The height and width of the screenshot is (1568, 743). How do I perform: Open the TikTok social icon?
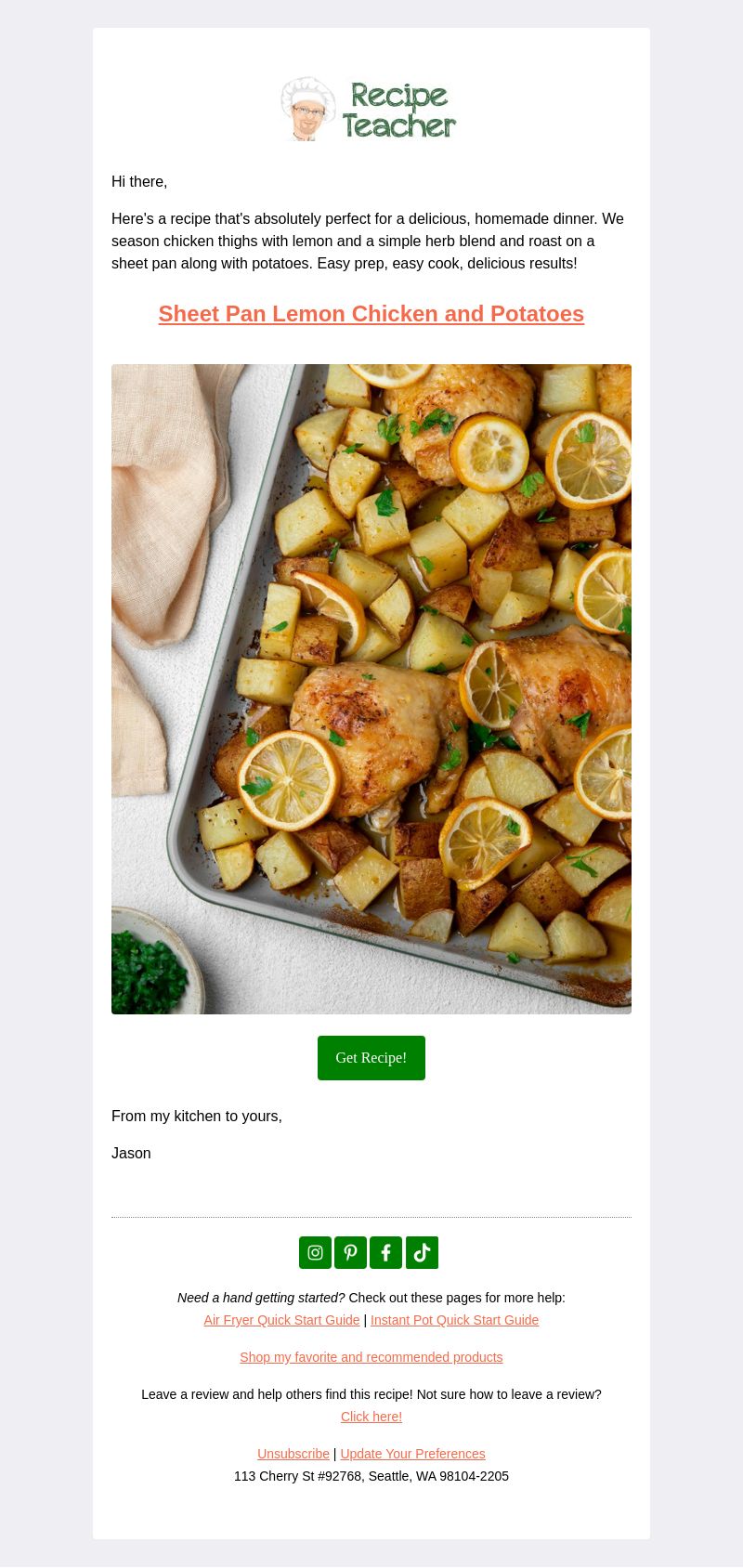coord(422,1252)
